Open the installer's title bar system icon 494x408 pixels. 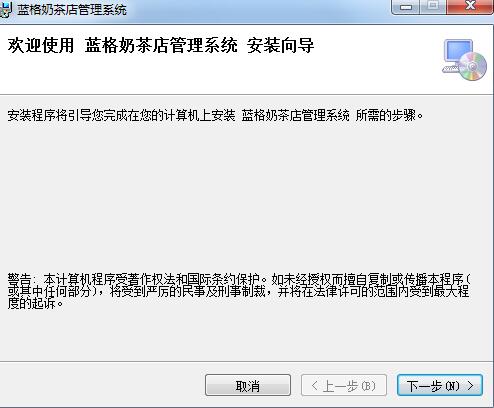[x=6, y=9]
